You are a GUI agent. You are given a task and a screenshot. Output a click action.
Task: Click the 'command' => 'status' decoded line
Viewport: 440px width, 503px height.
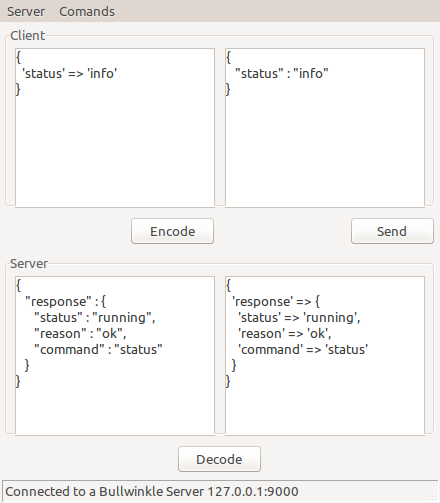303,350
